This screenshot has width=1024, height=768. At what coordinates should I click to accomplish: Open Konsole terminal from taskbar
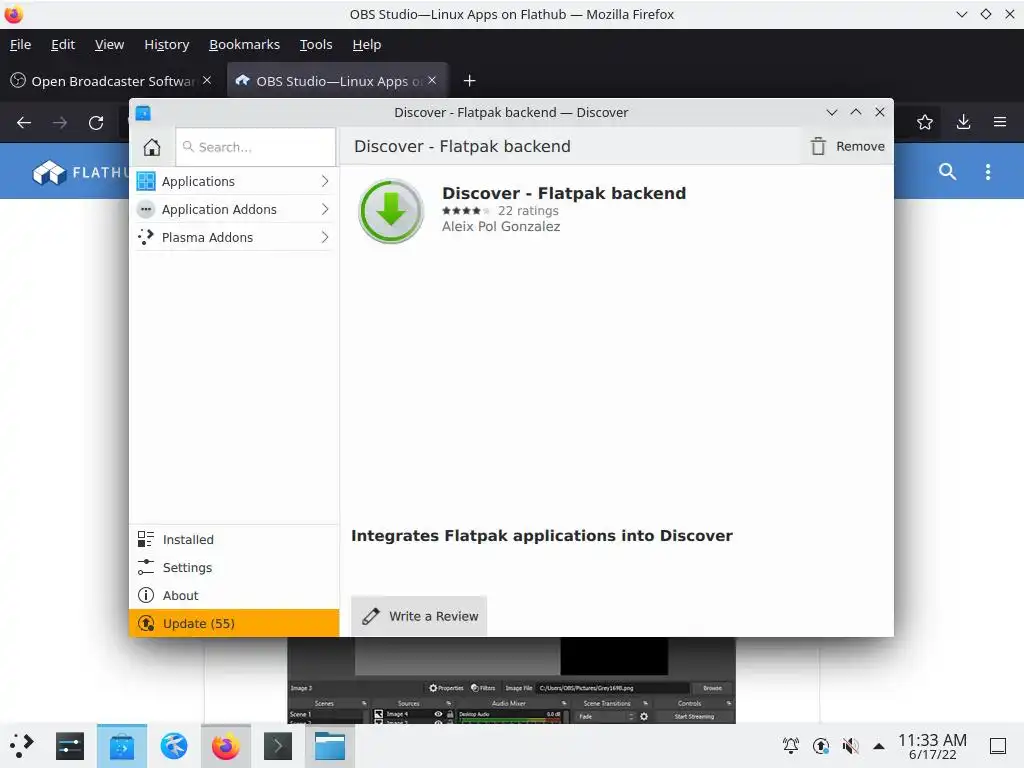coord(278,746)
